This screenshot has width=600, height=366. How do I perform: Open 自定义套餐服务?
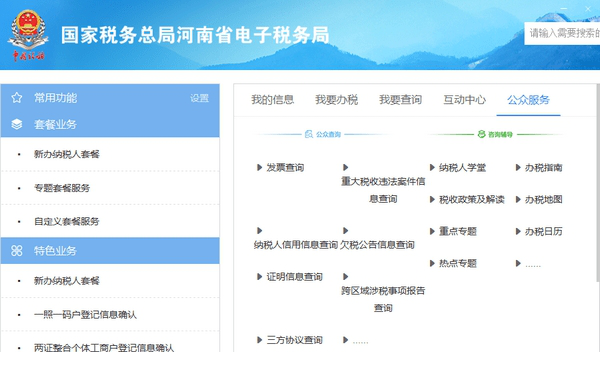67,221
